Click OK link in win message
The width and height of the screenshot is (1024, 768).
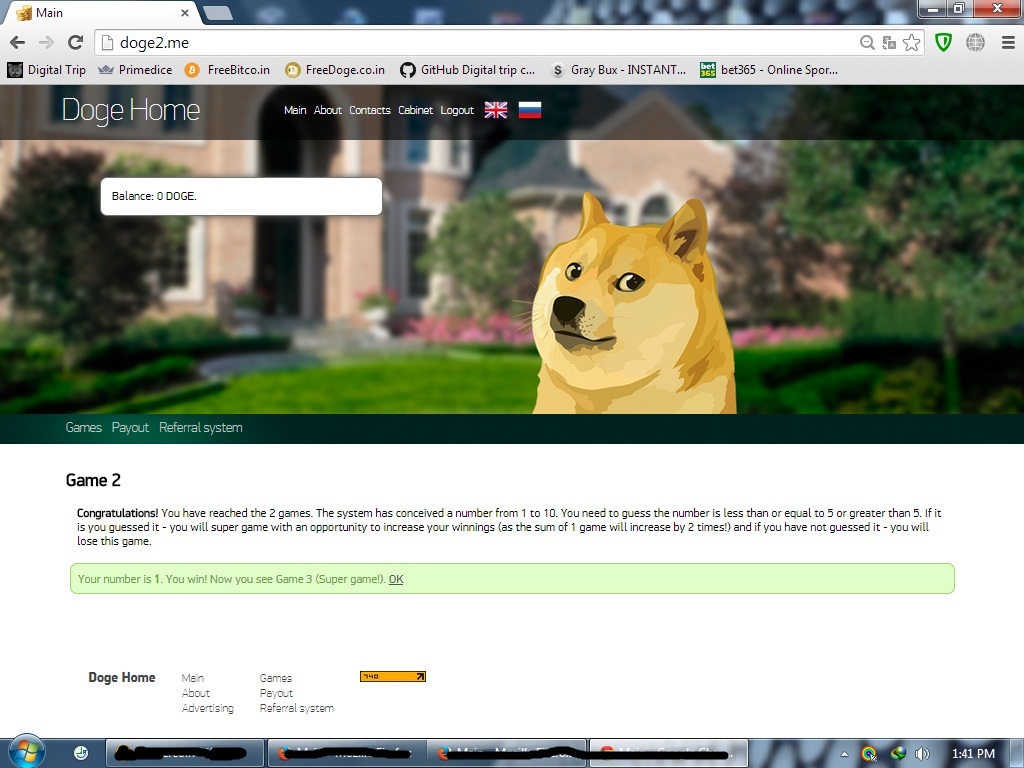pyautogui.click(x=396, y=579)
